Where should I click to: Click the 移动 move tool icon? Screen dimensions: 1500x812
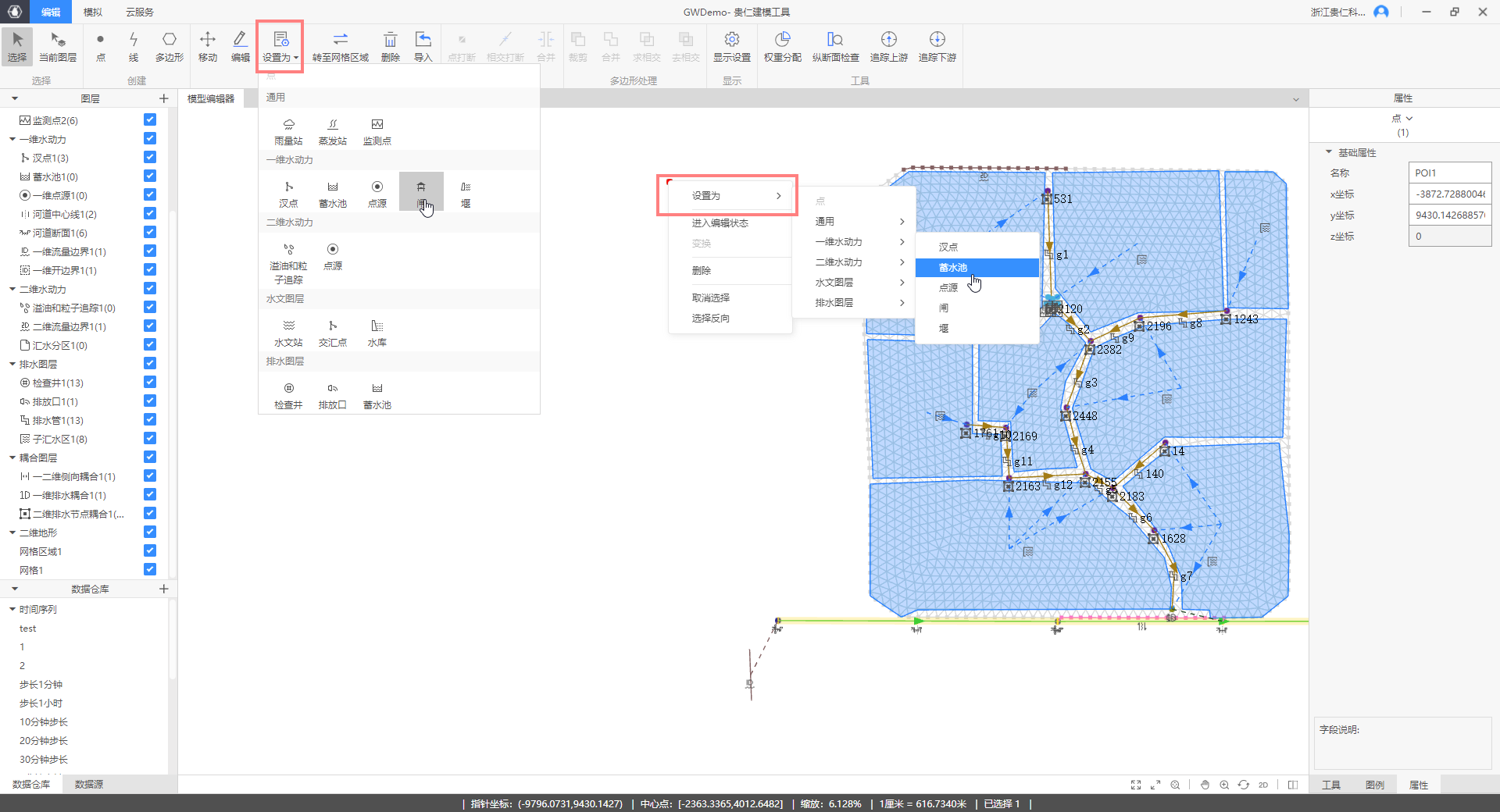click(208, 46)
